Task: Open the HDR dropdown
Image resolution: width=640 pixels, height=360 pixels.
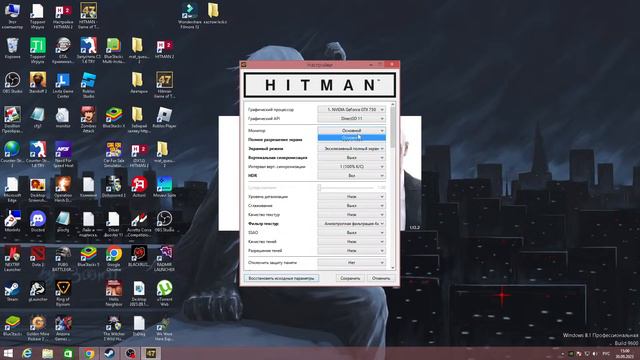Action: [x=351, y=176]
